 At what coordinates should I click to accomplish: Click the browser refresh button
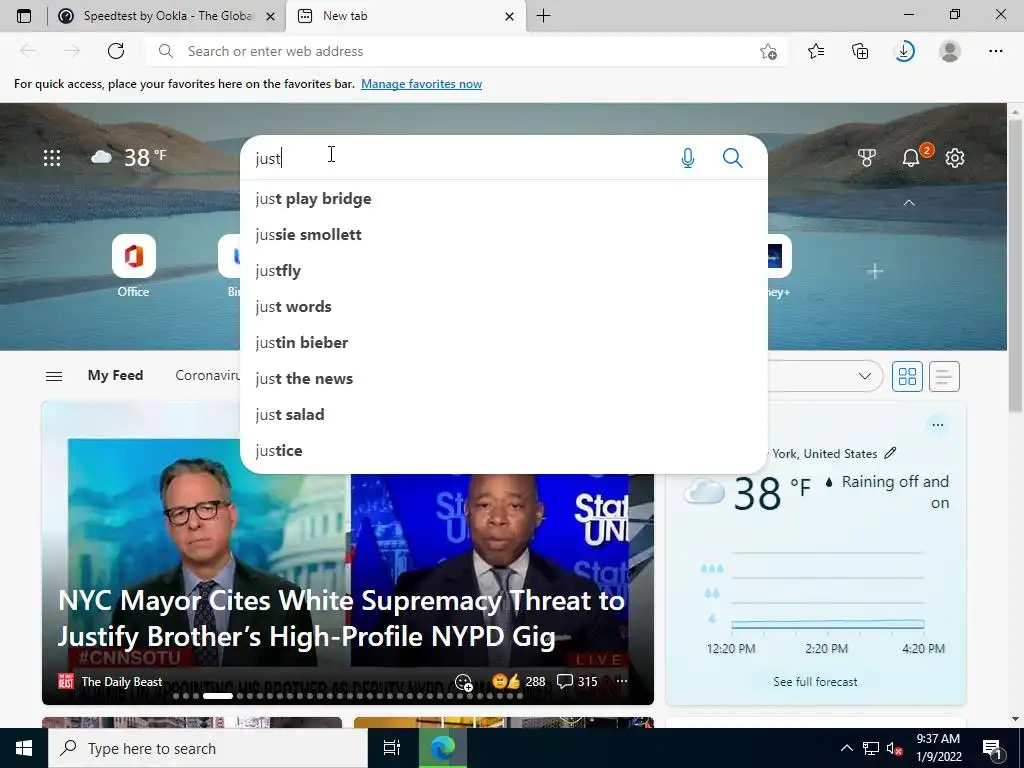(x=116, y=51)
